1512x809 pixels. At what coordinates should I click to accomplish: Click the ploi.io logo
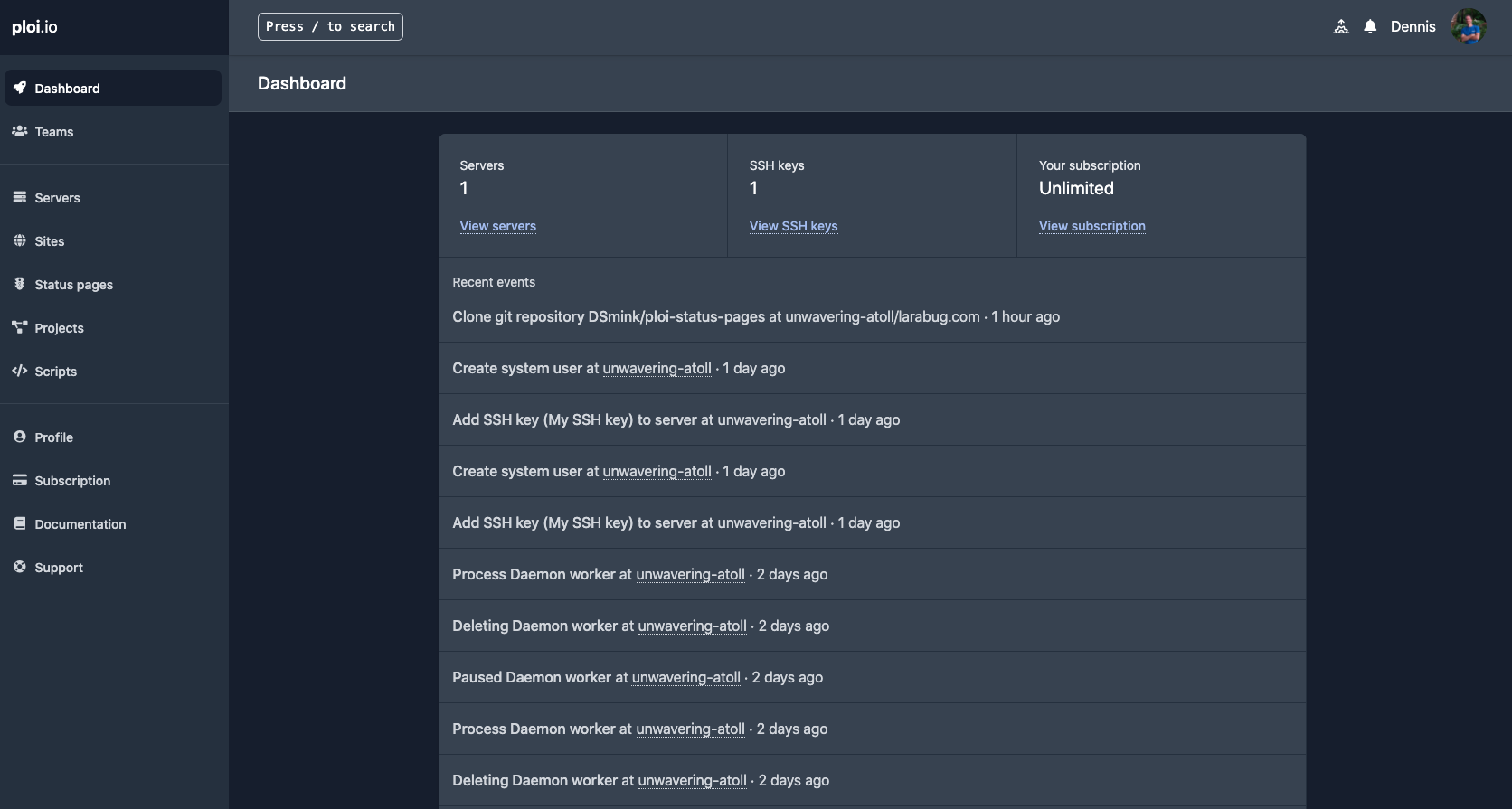pos(34,27)
